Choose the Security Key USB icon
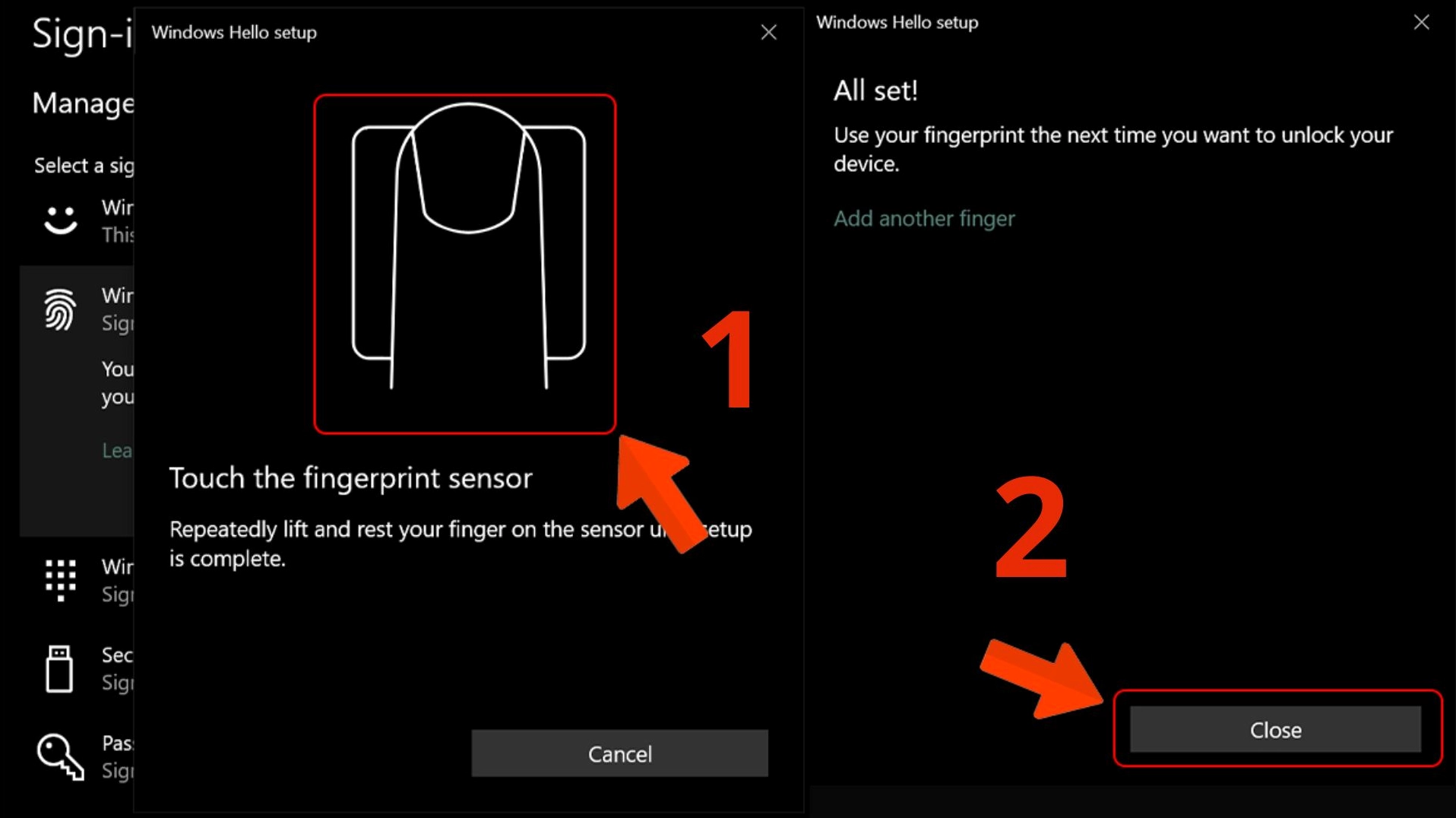Screen dimensions: 1456x818 click(59, 669)
